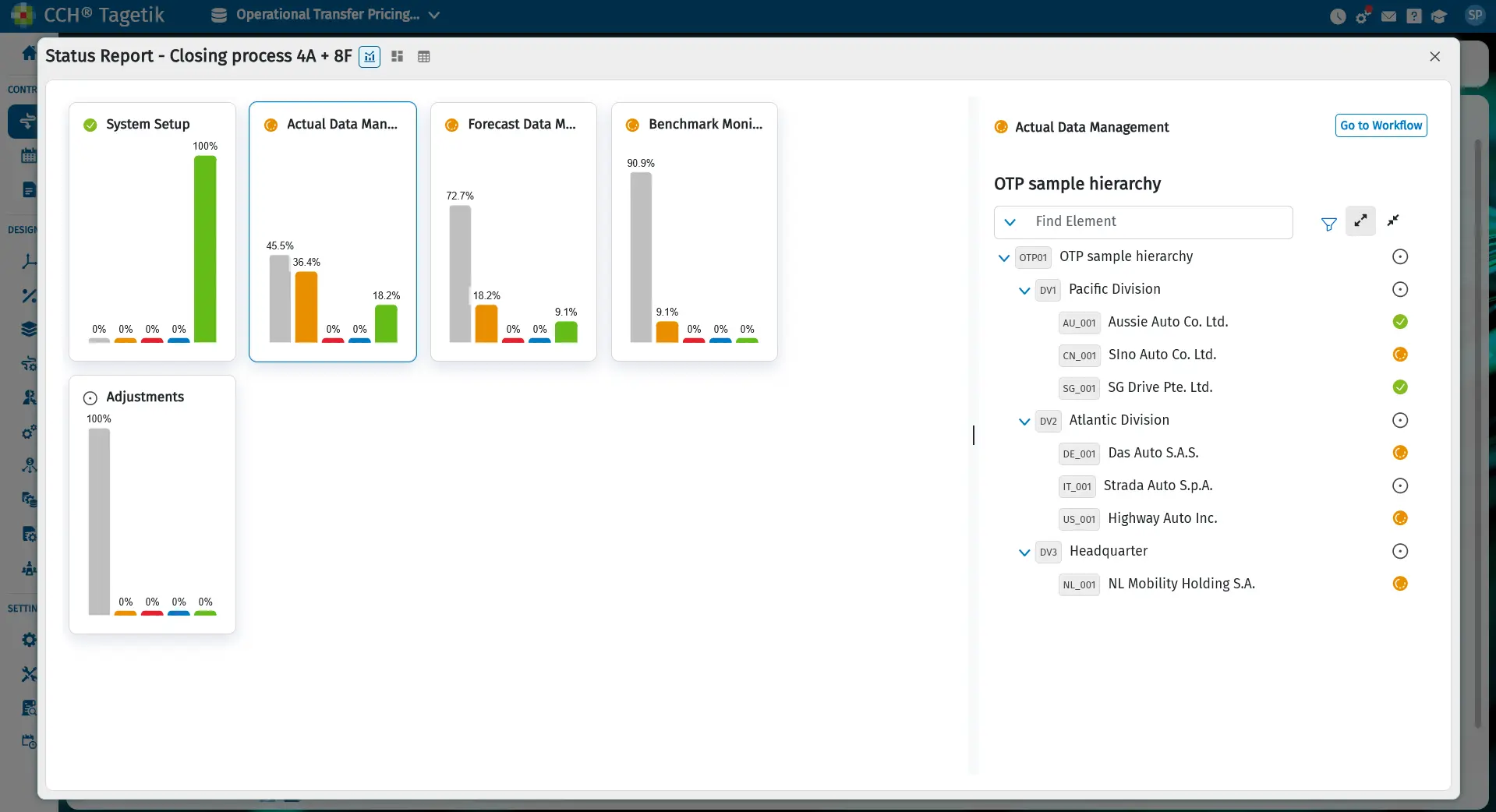Open the graduation cap training icon
The width and height of the screenshot is (1496, 812).
[x=1439, y=16]
